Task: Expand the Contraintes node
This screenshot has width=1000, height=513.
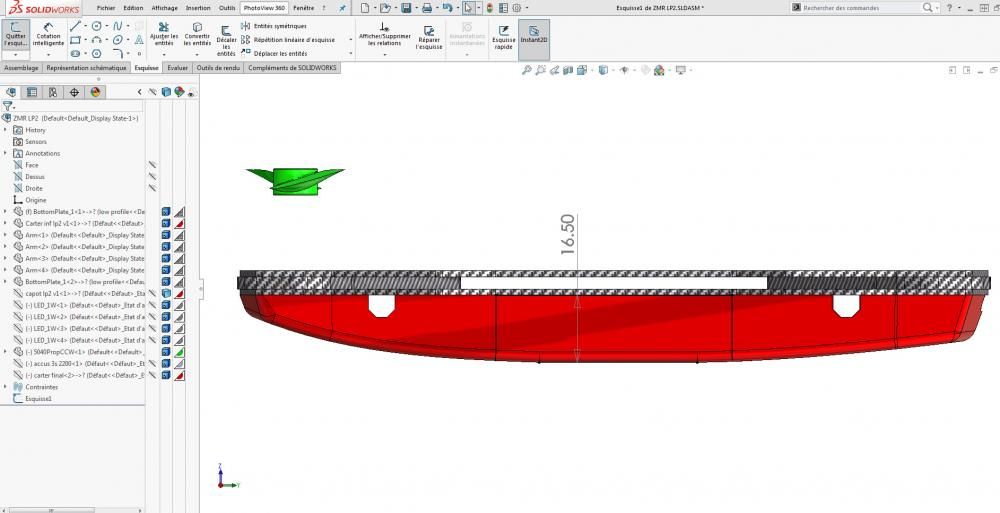Action: (x=6, y=387)
